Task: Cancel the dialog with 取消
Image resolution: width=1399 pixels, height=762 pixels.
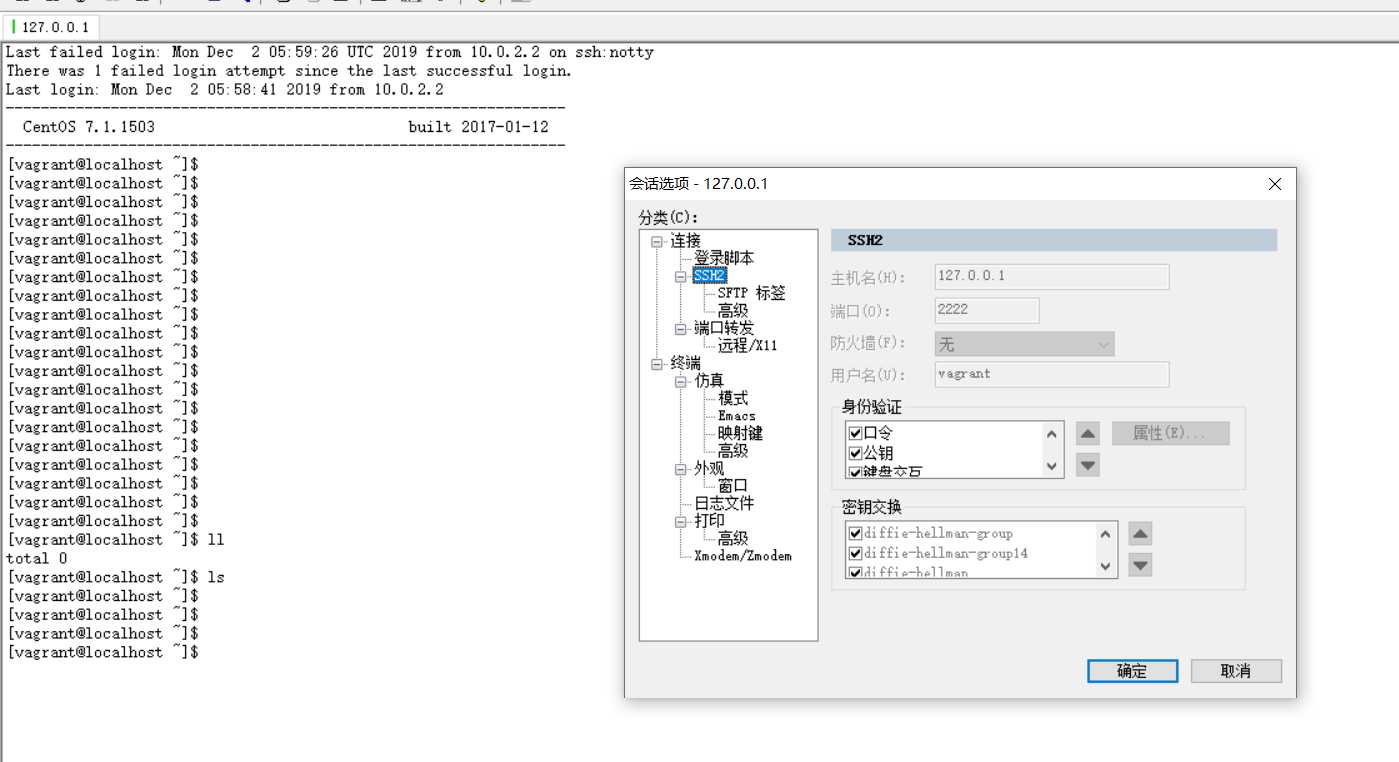Action: pyautogui.click(x=1236, y=671)
